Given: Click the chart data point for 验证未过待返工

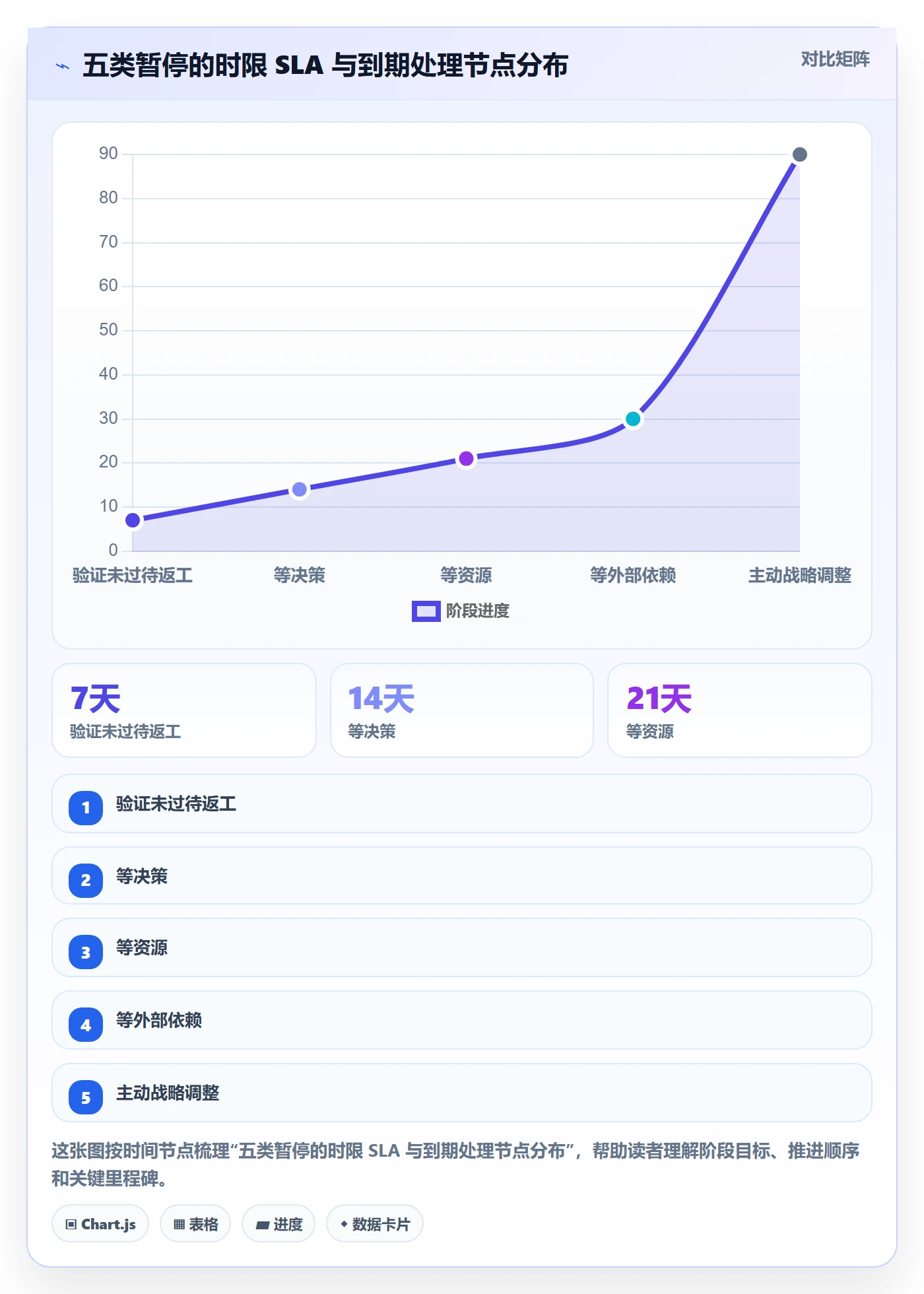Looking at the screenshot, I should [x=133, y=520].
